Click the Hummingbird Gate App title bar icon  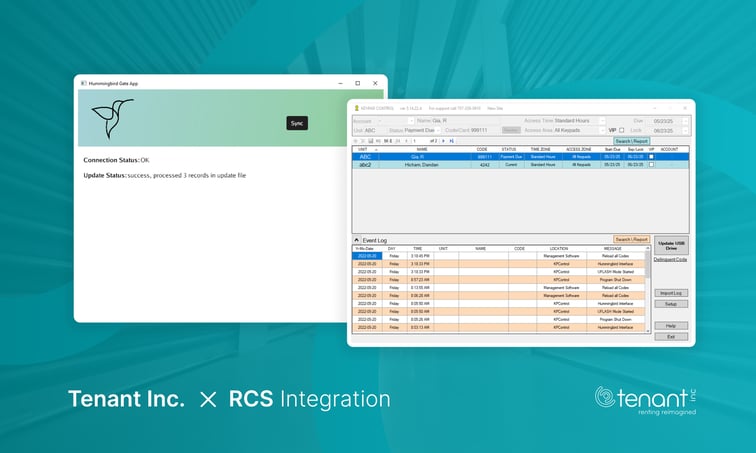(83, 83)
